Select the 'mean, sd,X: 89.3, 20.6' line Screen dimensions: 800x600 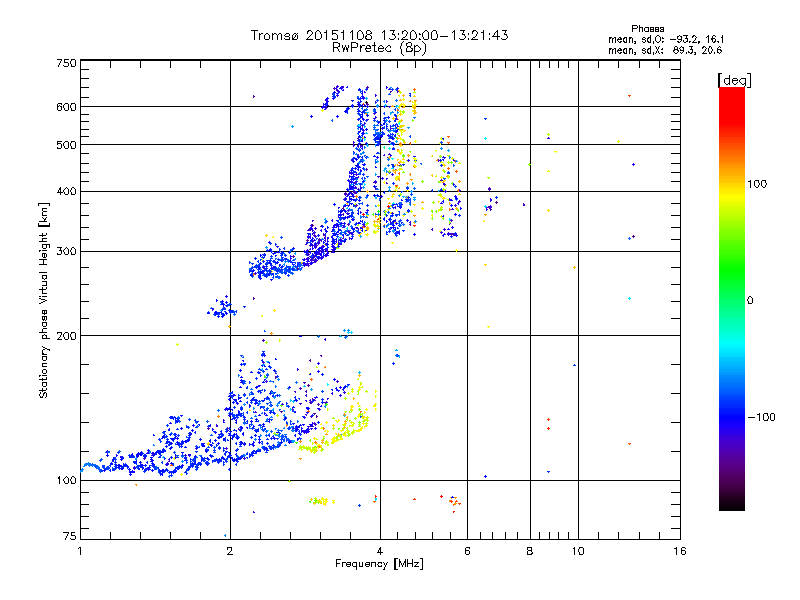[x=665, y=50]
